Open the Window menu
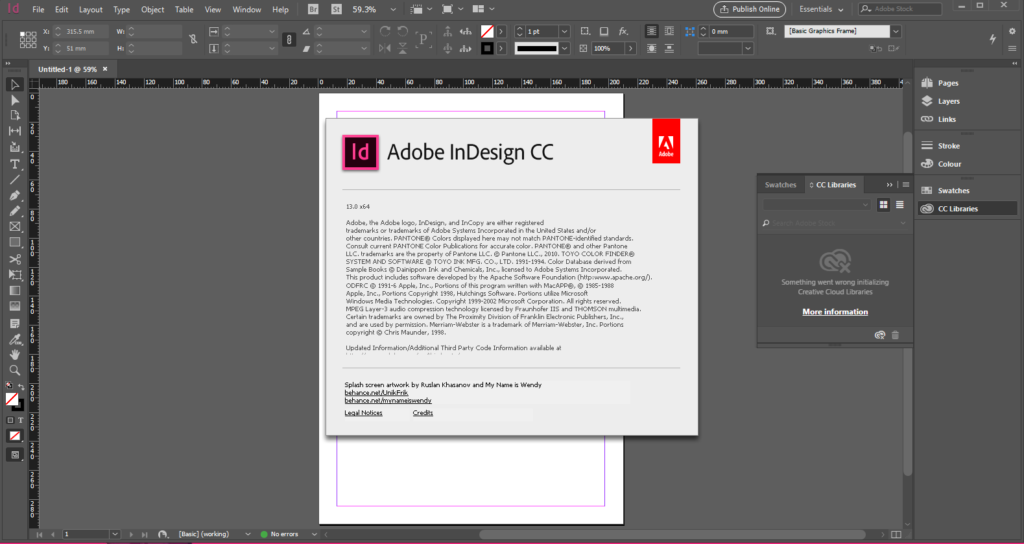 point(246,10)
